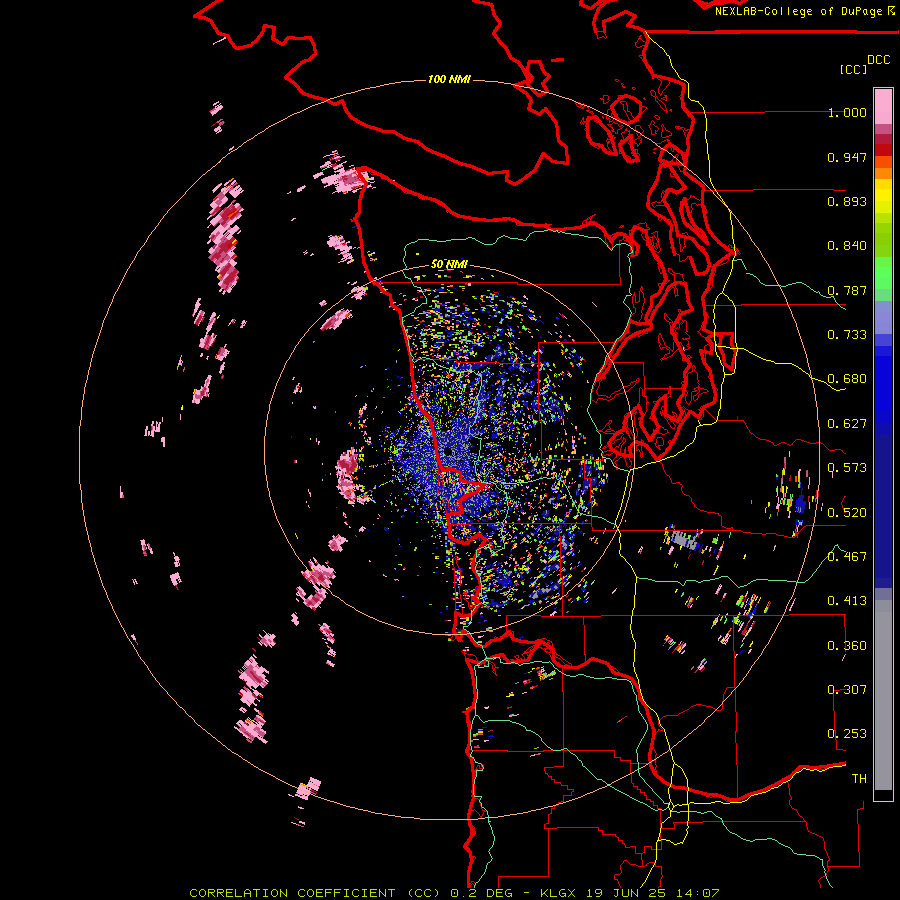Click the 0.573 scale value
The image size is (900, 900).
[x=847, y=468]
